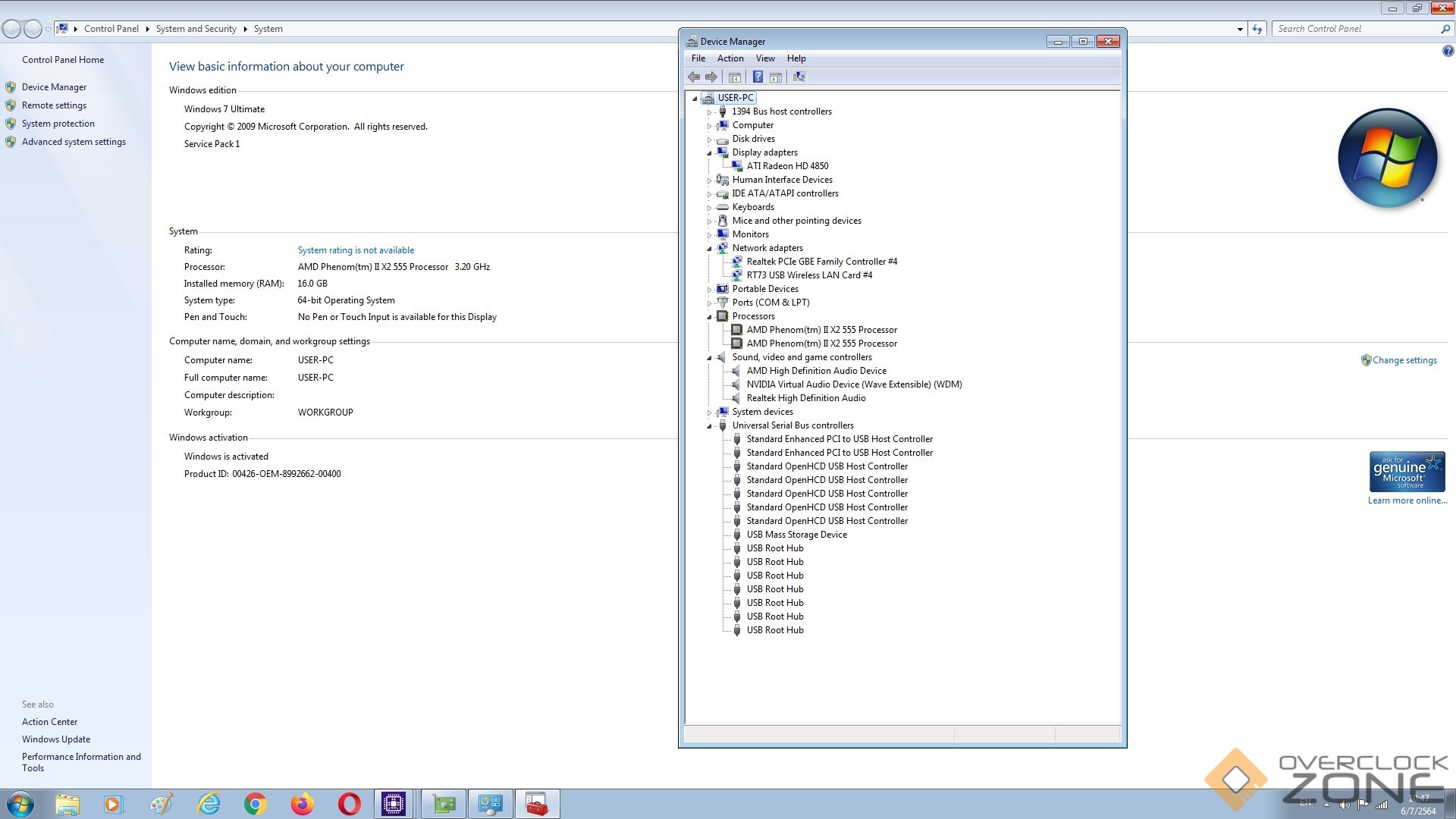The width and height of the screenshot is (1456, 819).
Task: Click the blue help question mark icon
Action: 1448,51
